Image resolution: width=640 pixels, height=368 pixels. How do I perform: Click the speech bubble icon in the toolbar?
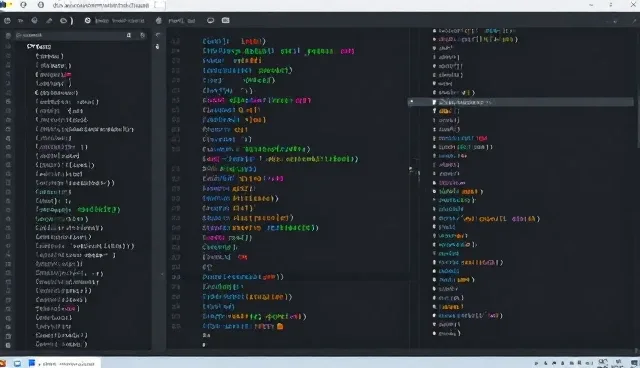tap(211, 20)
